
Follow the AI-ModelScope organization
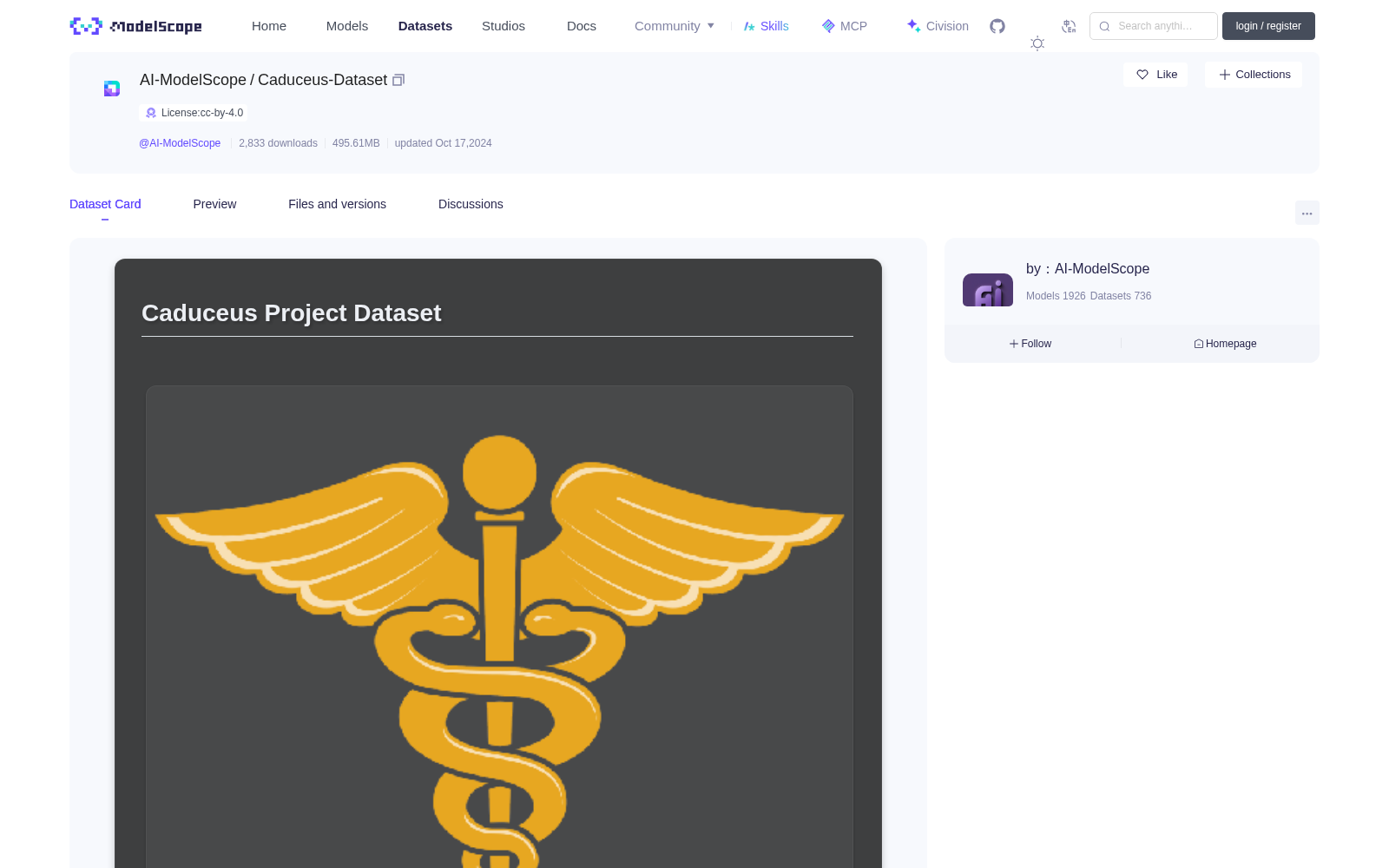click(1030, 344)
